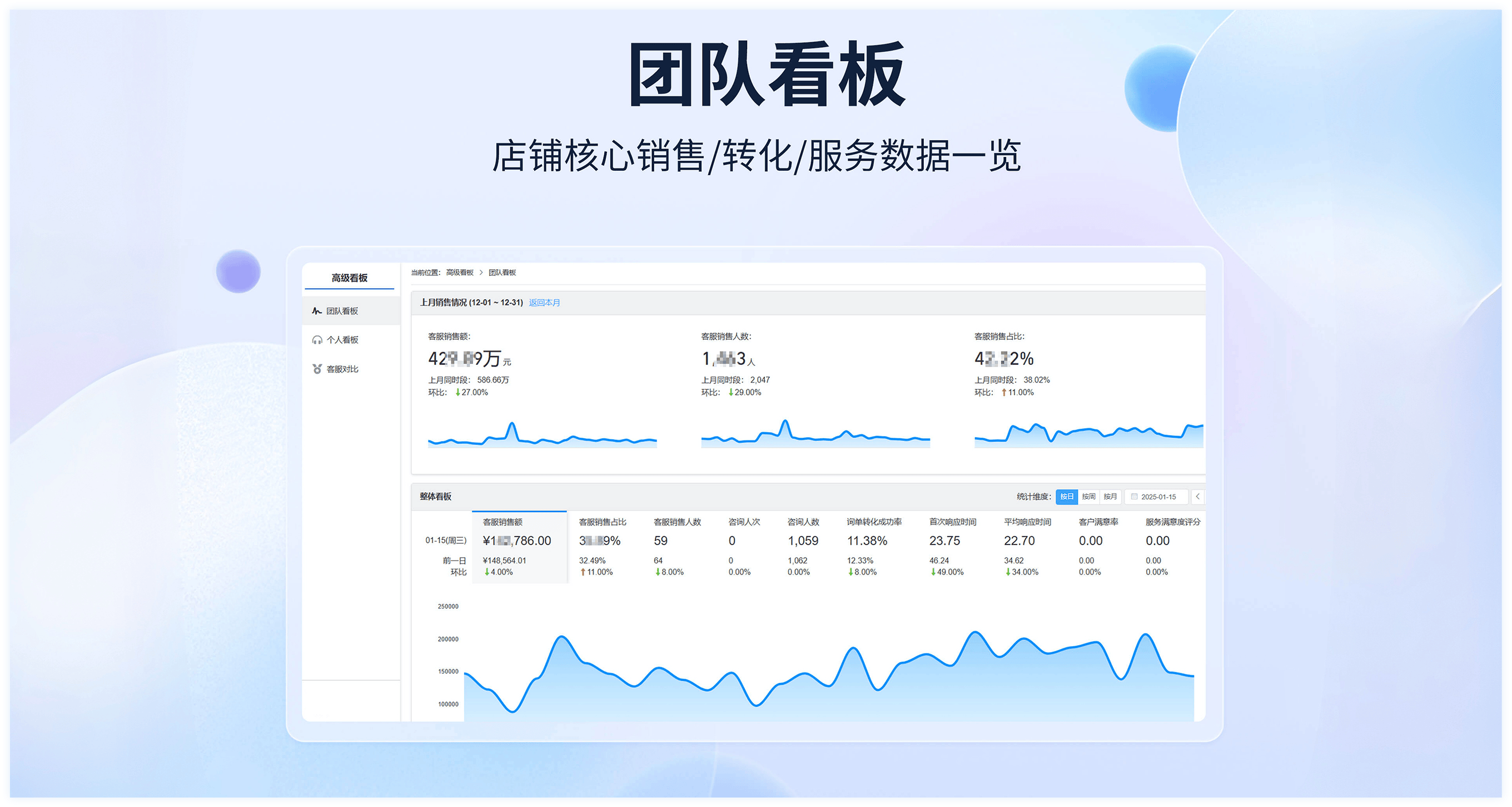Click the 100000 y-axis label
This screenshot has width=1512, height=807.
pos(448,704)
